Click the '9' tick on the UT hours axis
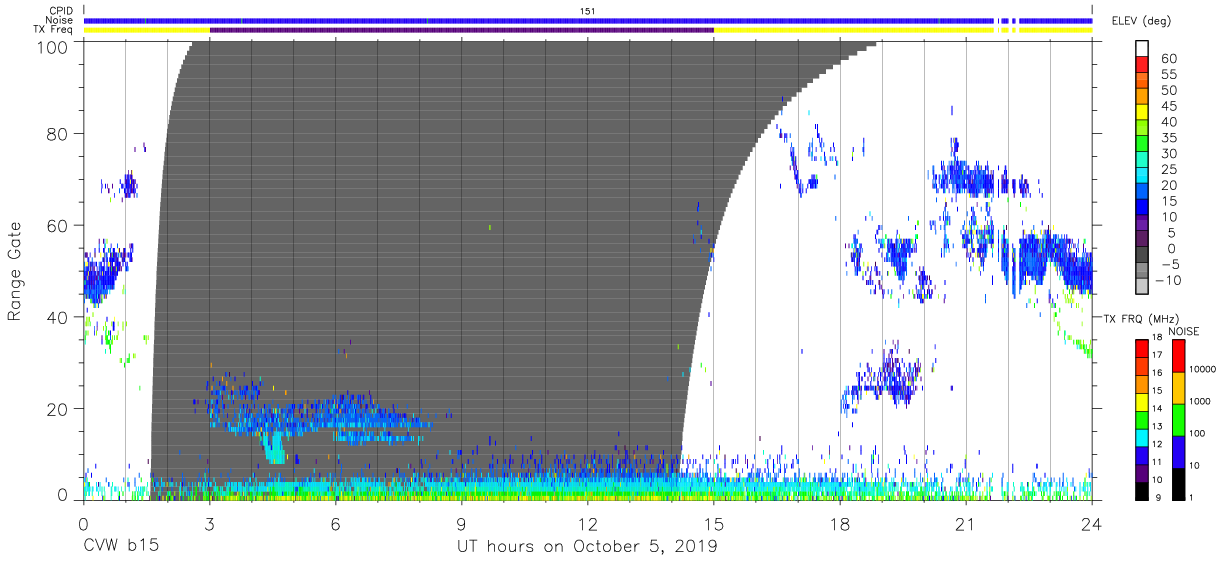Image resolution: width=1228 pixels, height=567 pixels. pos(462,523)
